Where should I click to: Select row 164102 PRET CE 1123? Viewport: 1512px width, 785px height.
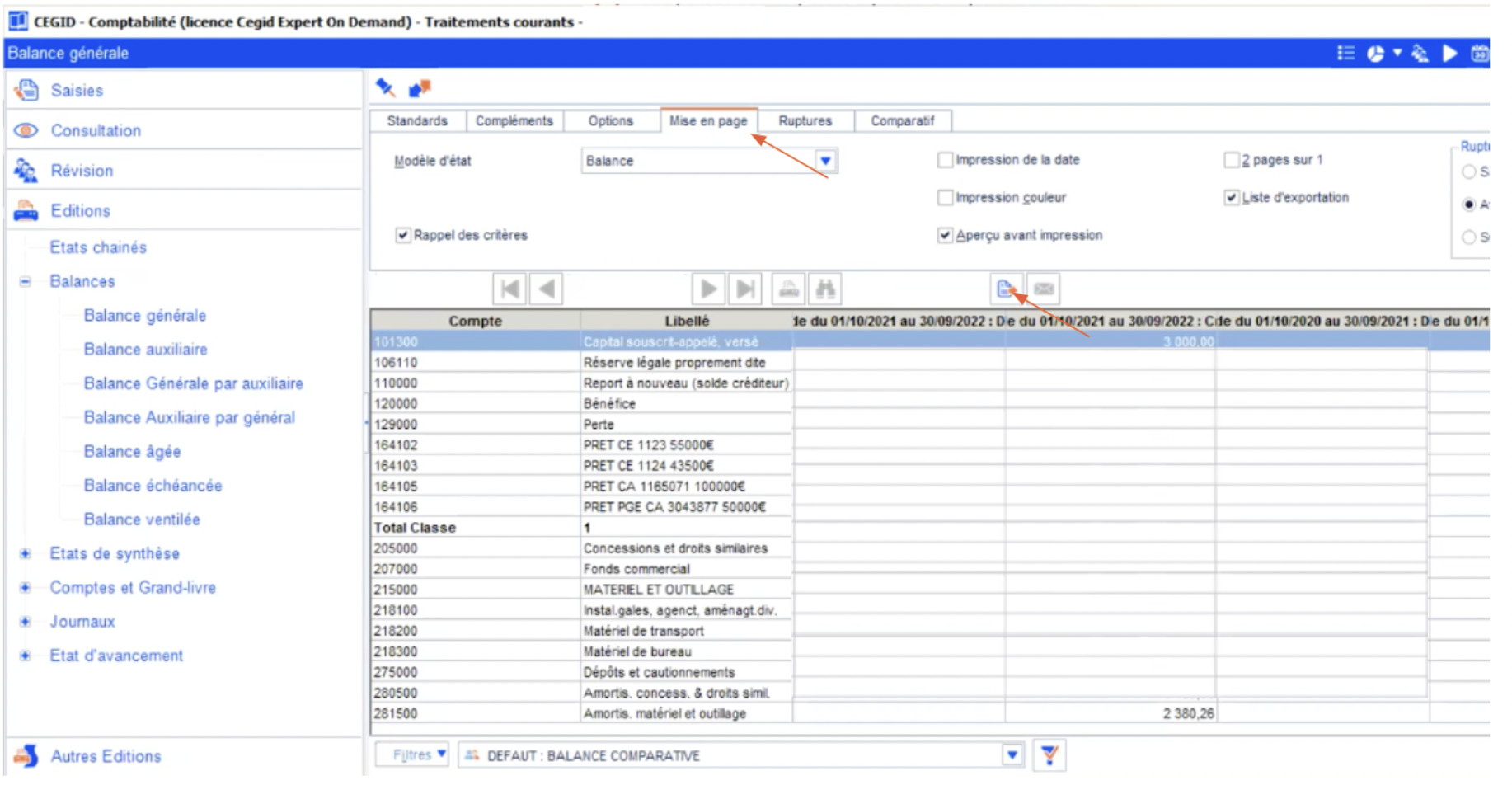[x=930, y=445]
